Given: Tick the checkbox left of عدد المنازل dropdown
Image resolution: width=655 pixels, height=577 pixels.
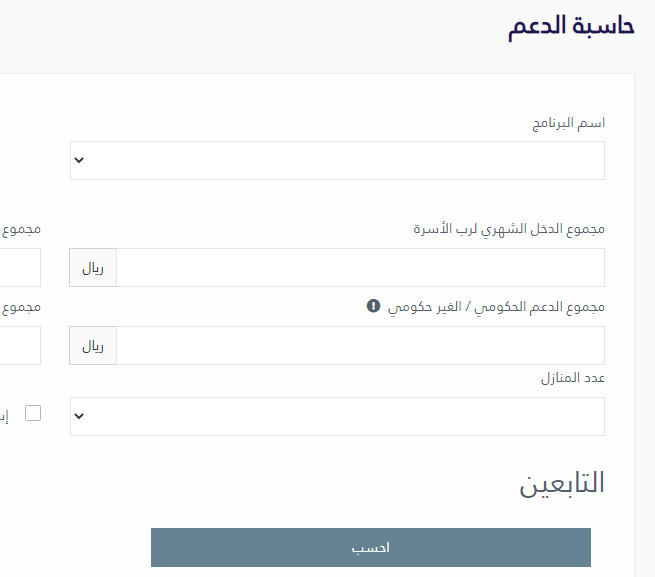Looking at the screenshot, I should tap(33, 413).
